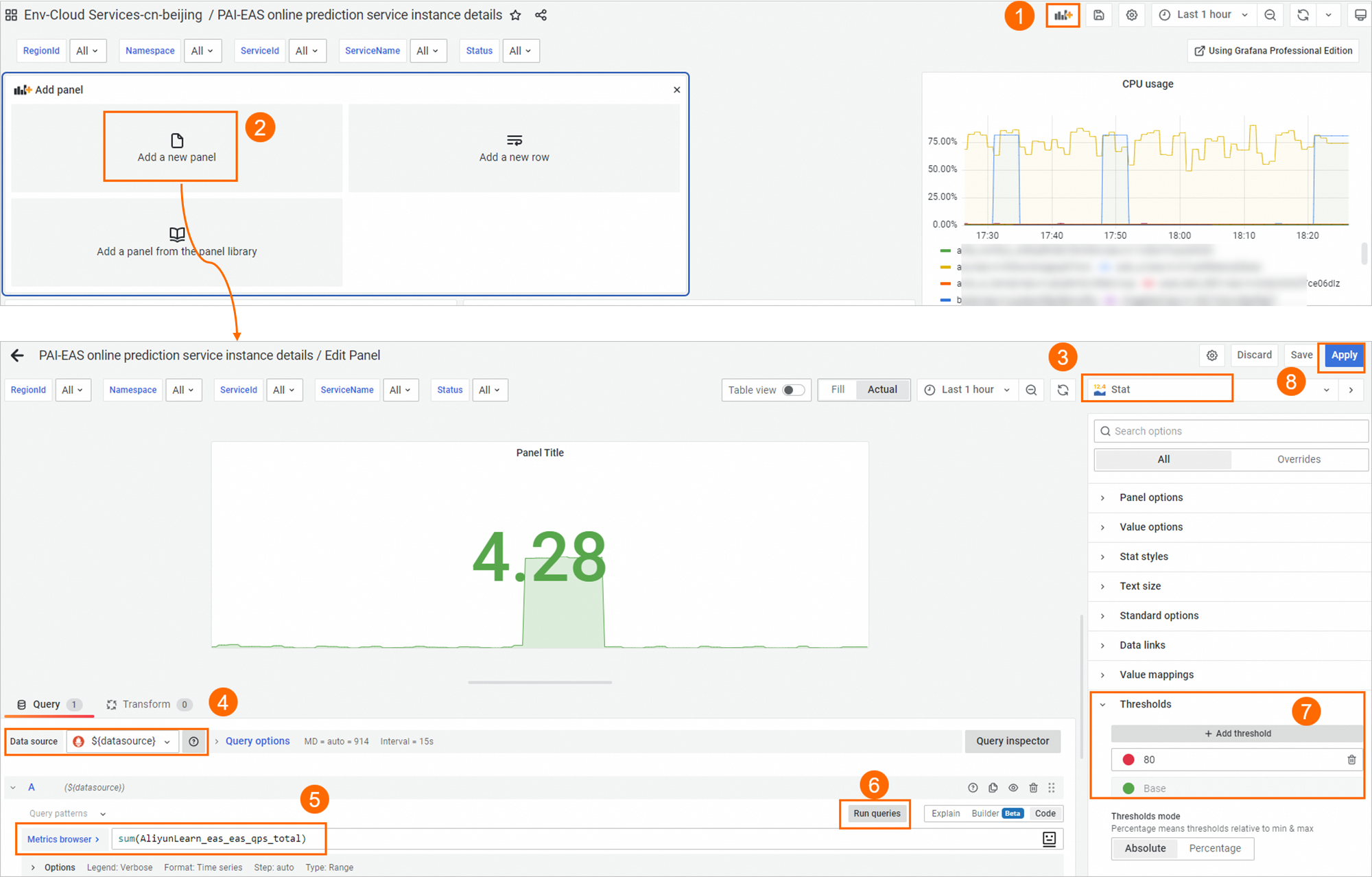Enable TV kiosk mode via monitor icon
Screen dimensions: 1372x877
coord(1360,14)
